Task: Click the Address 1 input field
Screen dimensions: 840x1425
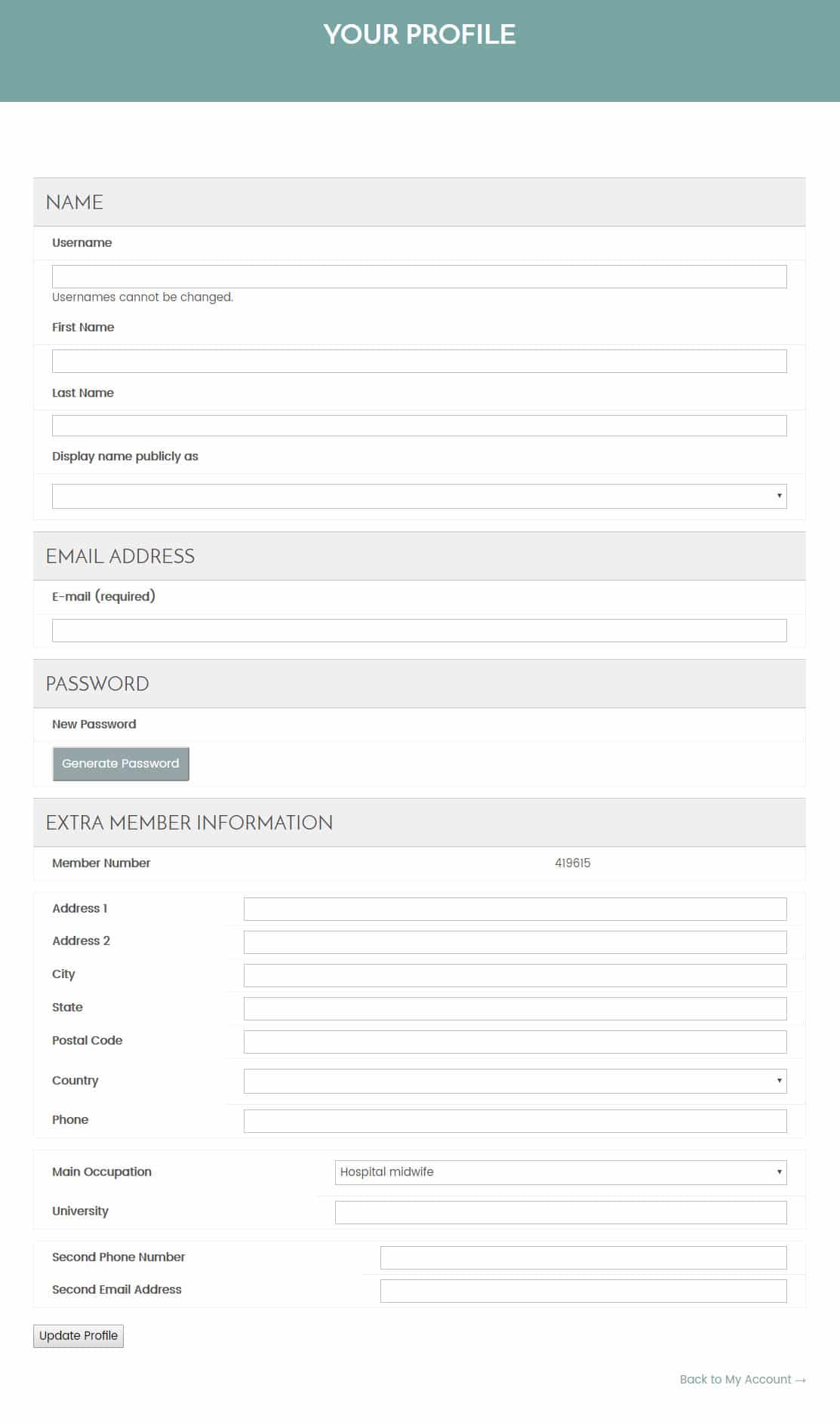Action: (x=515, y=909)
